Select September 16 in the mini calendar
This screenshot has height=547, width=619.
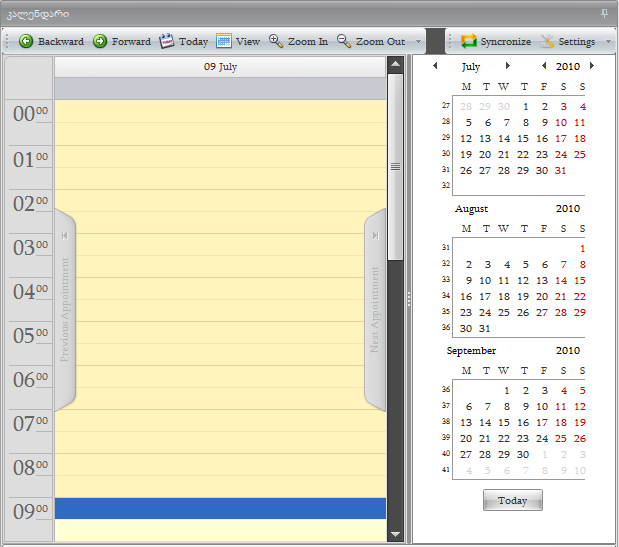[523, 423]
